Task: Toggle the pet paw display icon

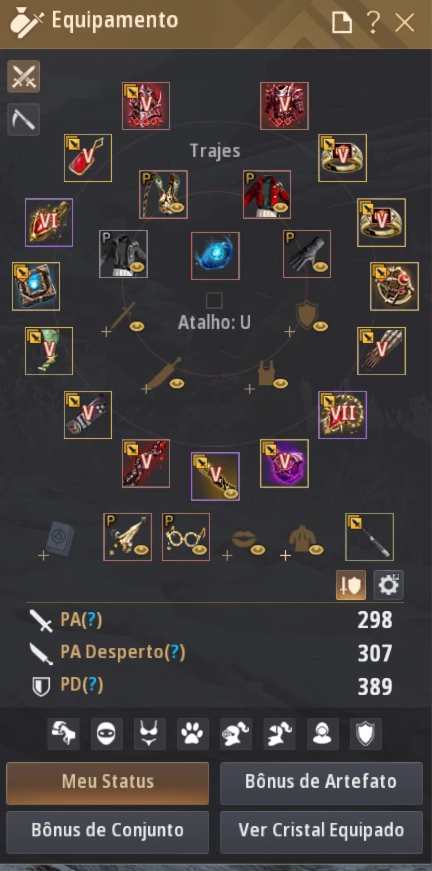Action: click(193, 734)
